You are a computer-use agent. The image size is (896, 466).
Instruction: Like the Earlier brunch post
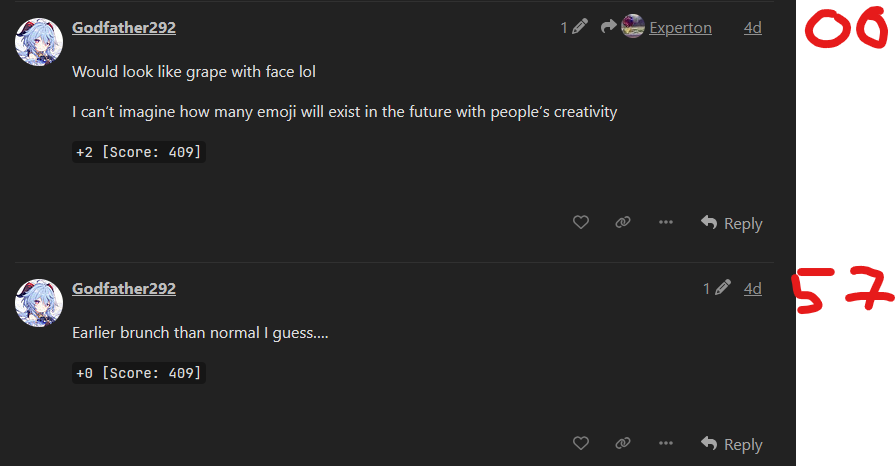(581, 444)
